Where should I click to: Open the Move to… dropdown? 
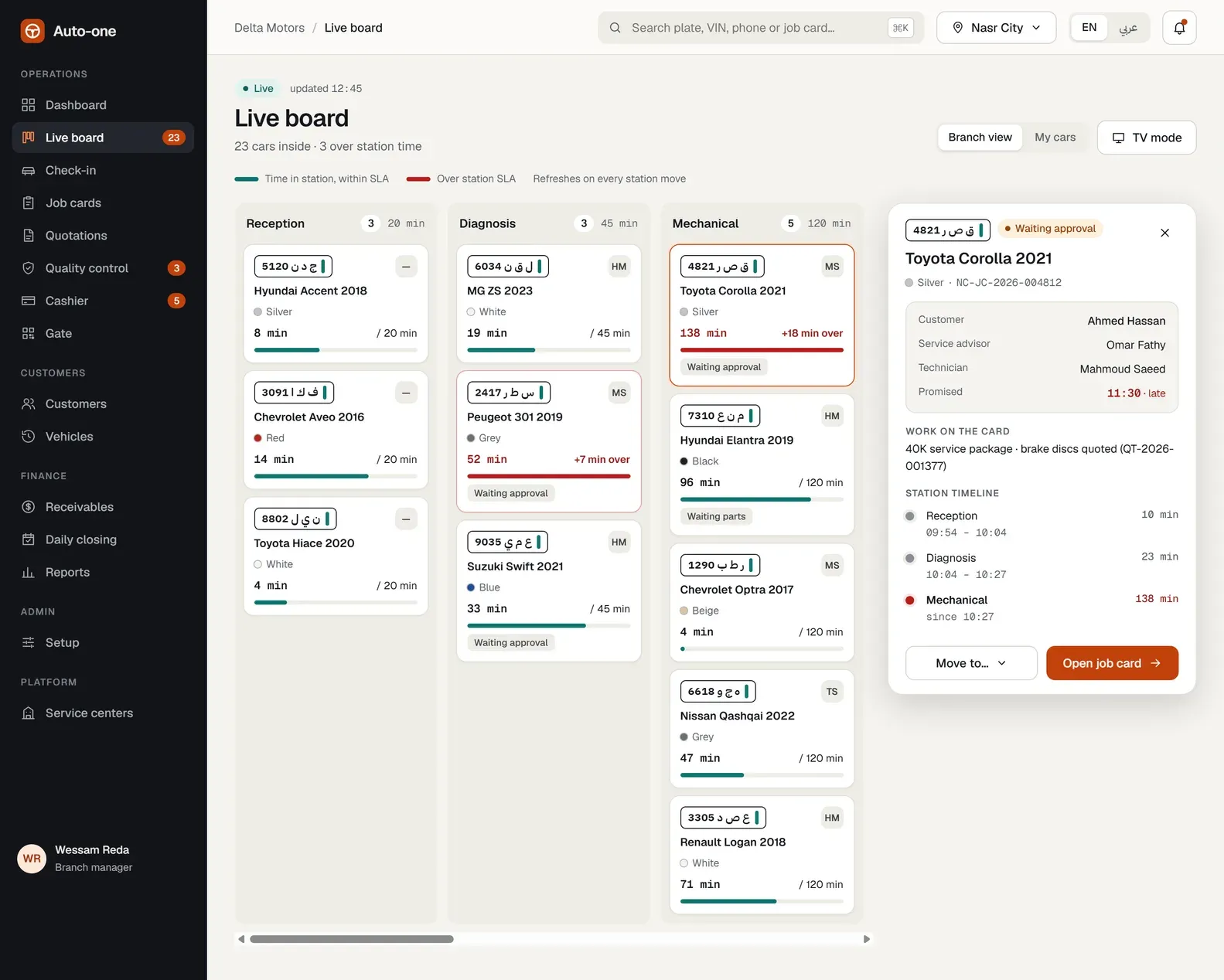coord(971,663)
